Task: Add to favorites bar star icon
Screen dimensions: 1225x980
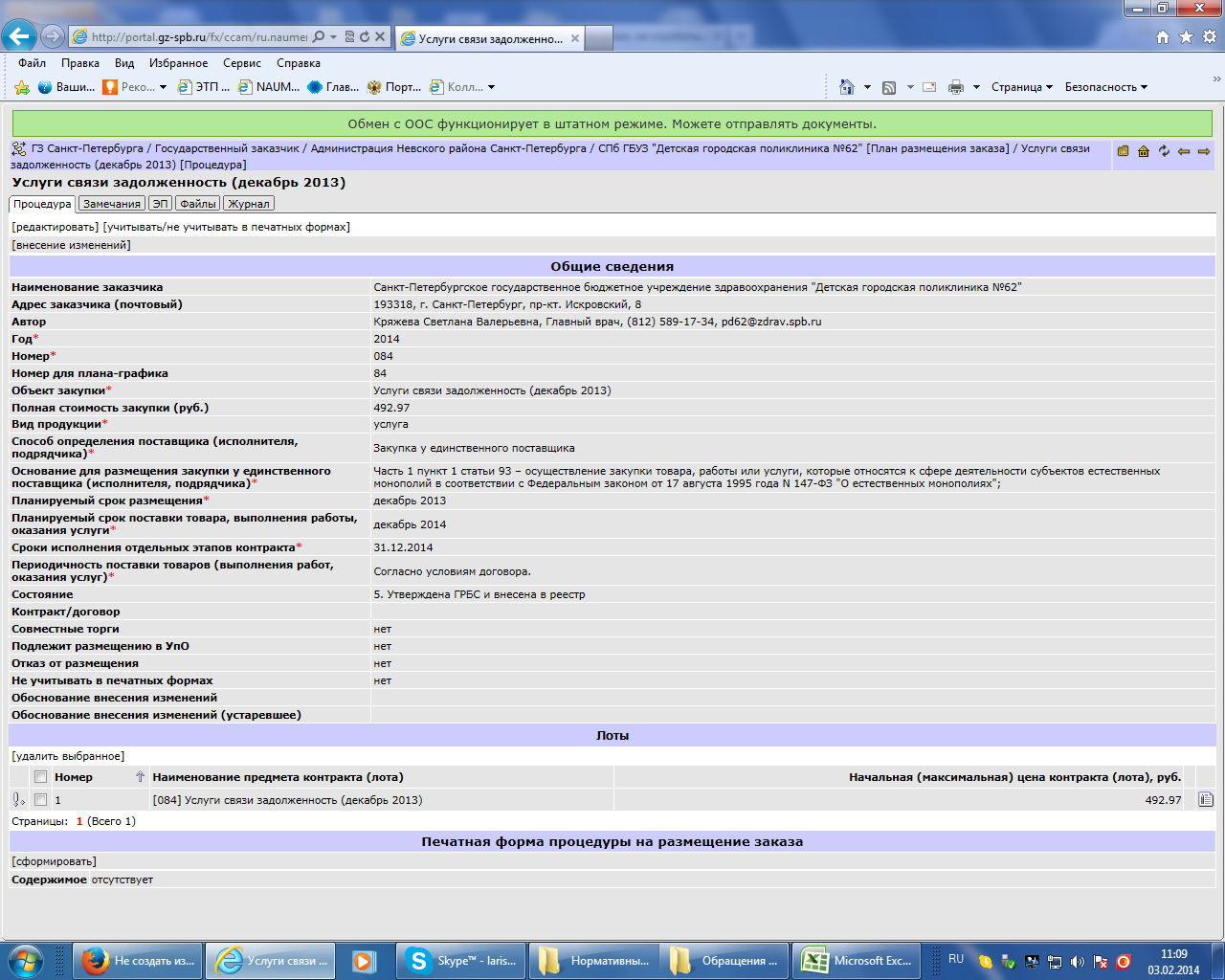Action: (22, 87)
